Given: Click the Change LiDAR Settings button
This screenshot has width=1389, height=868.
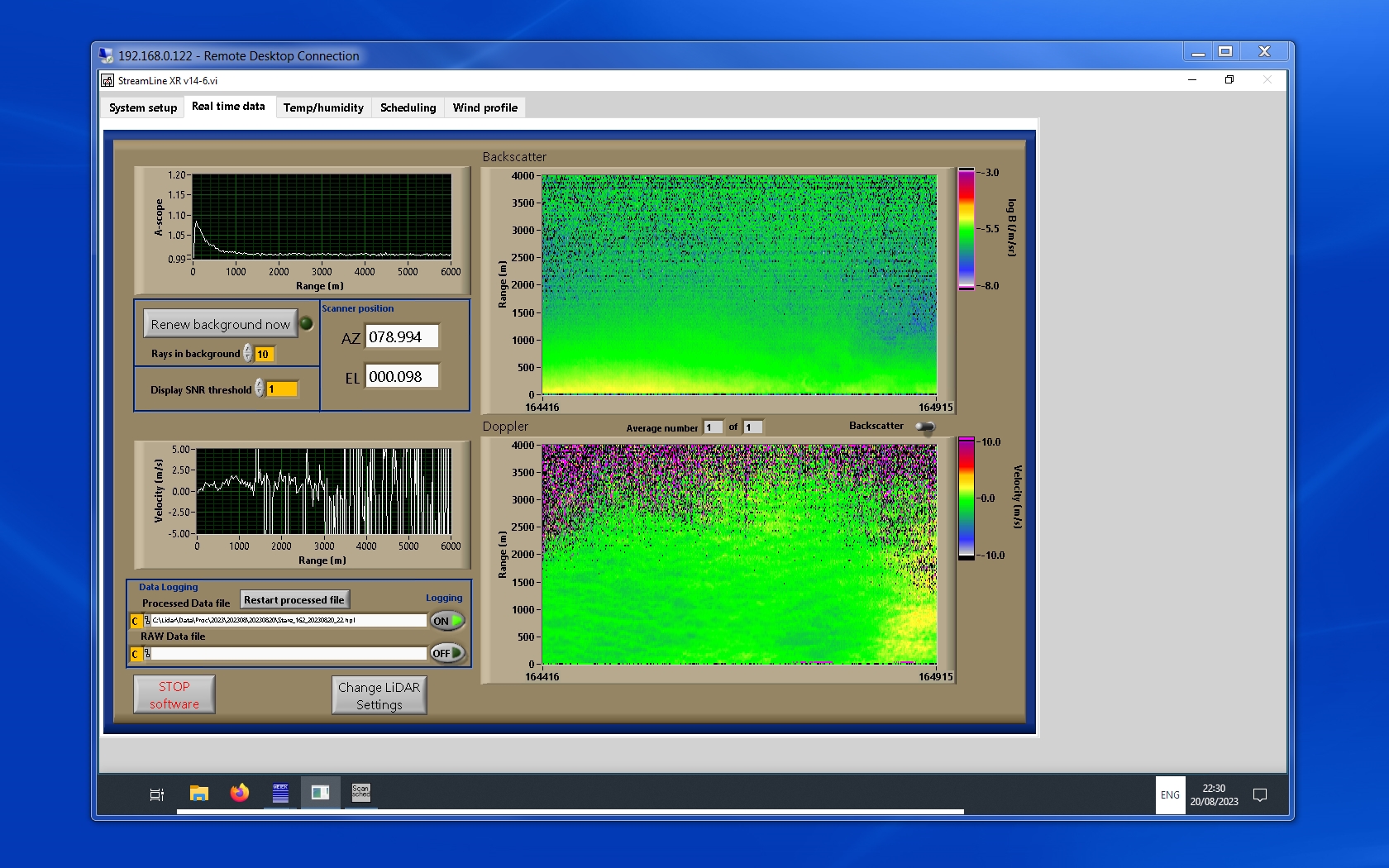Looking at the screenshot, I should (x=379, y=695).
